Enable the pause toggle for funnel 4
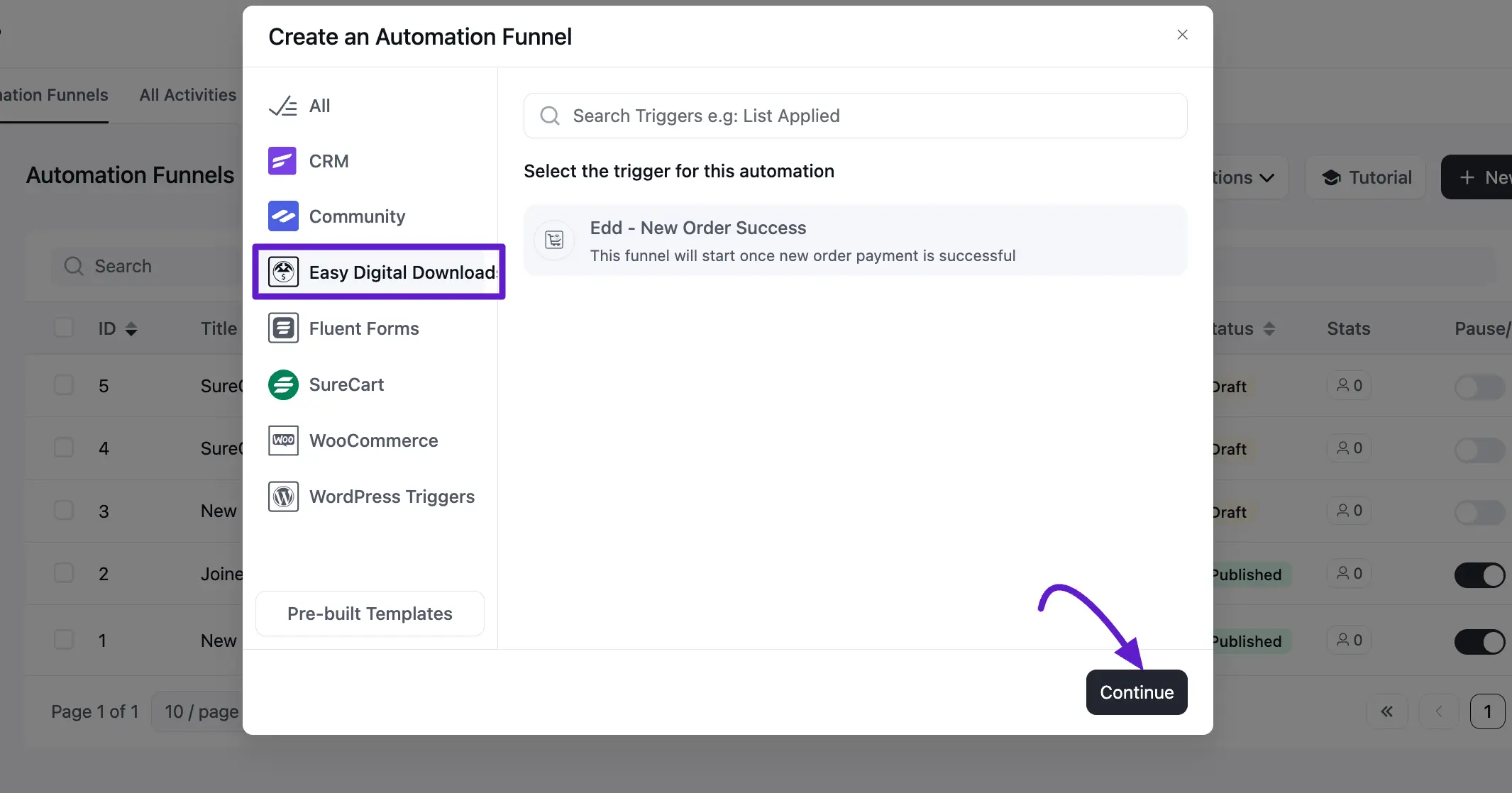Screen dimensions: 1512x793 (x=1479, y=450)
